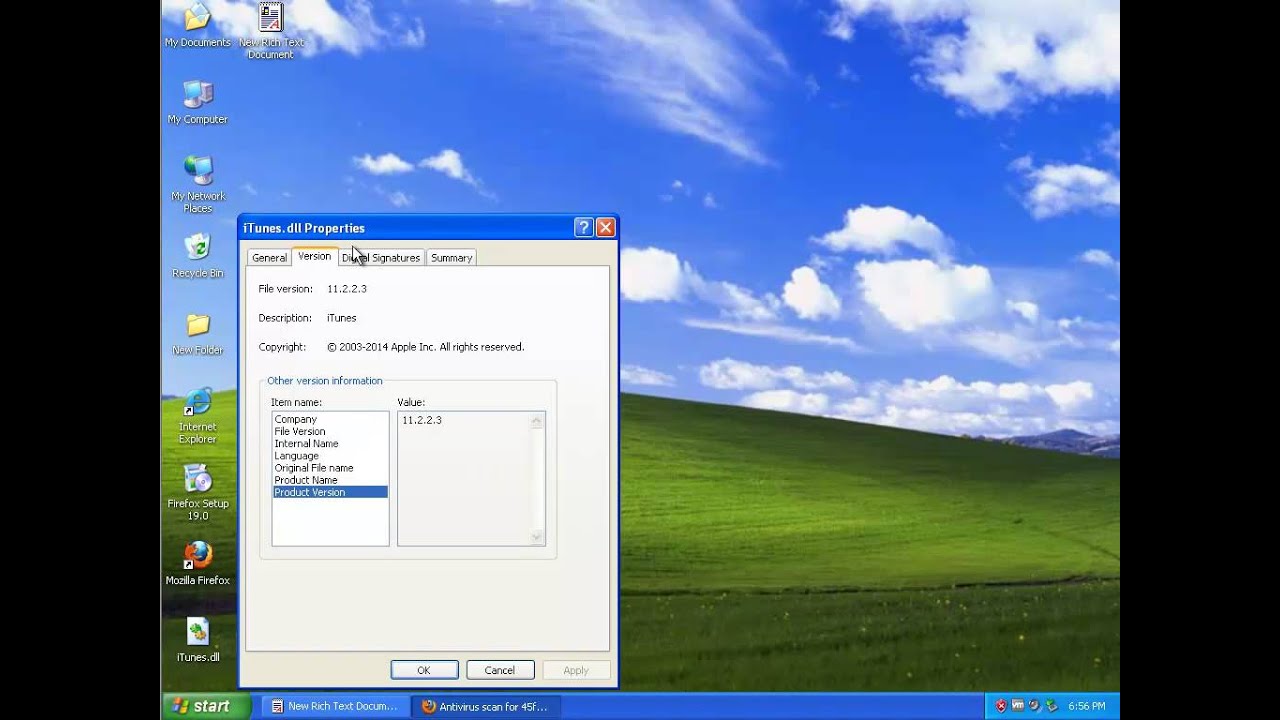The height and width of the screenshot is (720, 1280).
Task: Click the red security shield tray icon
Action: pyautogui.click(x=1000, y=706)
